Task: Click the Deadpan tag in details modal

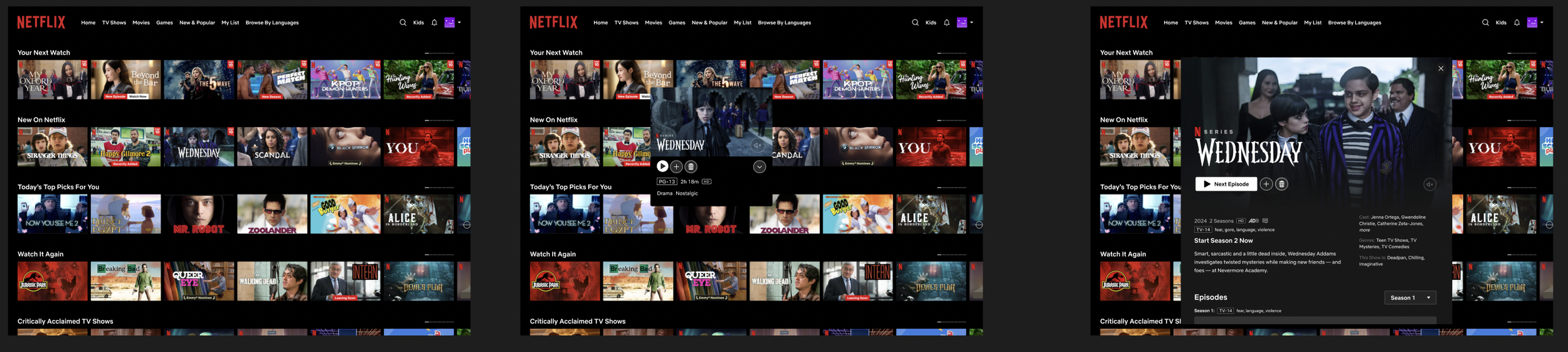Action: tap(1397, 258)
